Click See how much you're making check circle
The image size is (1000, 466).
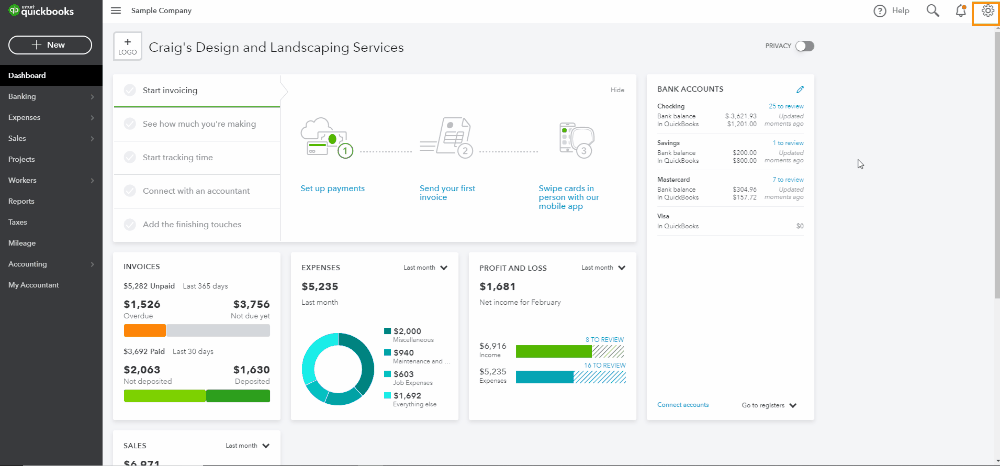(130, 124)
